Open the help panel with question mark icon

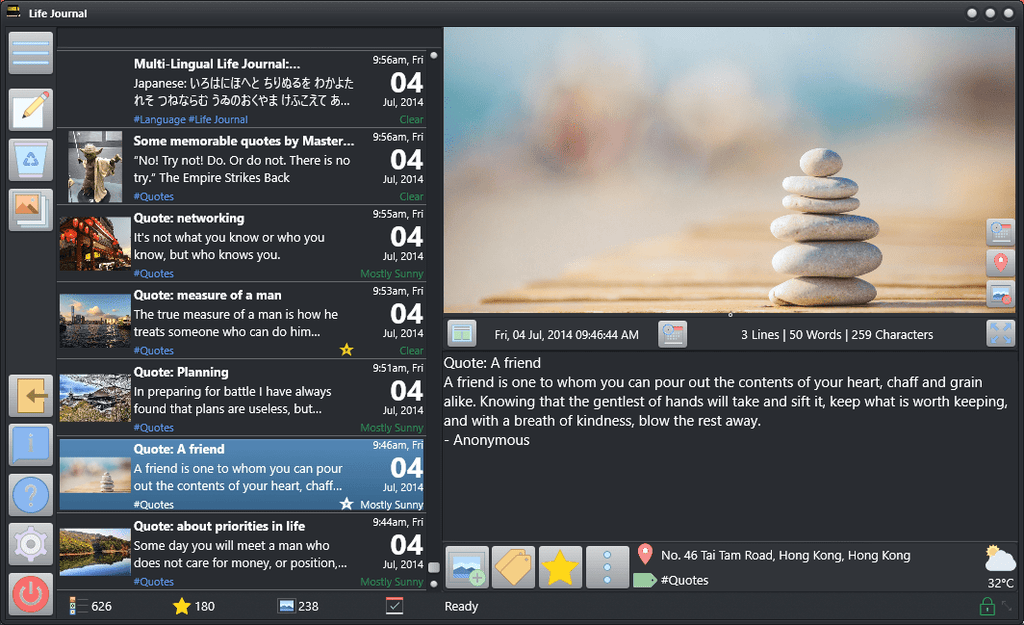(x=30, y=494)
